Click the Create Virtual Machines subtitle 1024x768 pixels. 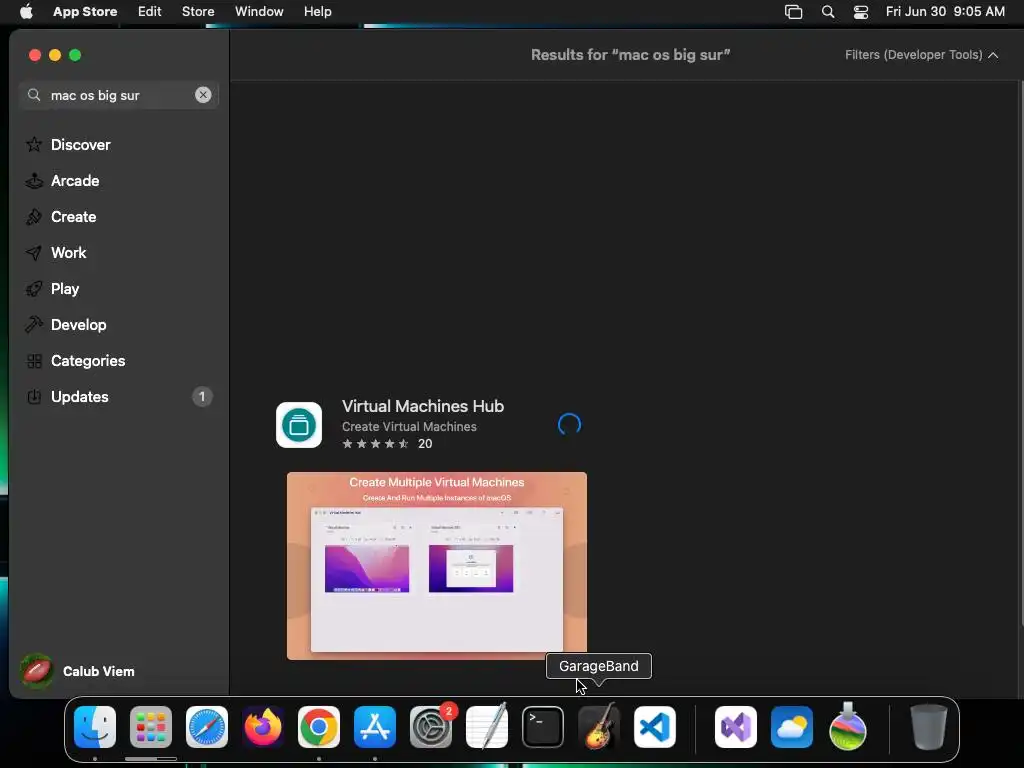click(x=409, y=426)
